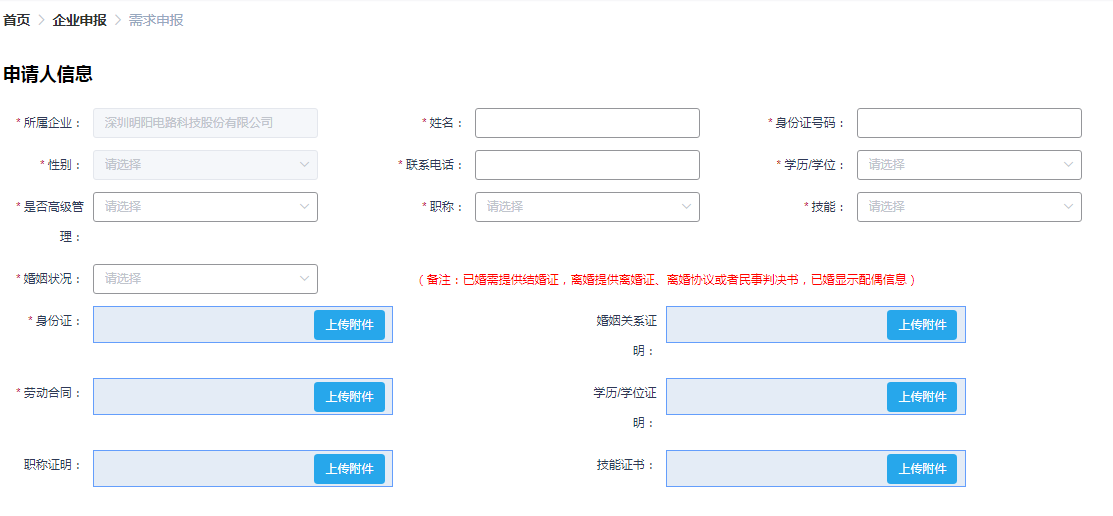Click the 姓名 input field
Viewport: 1113px width, 516px height.
tap(587, 123)
